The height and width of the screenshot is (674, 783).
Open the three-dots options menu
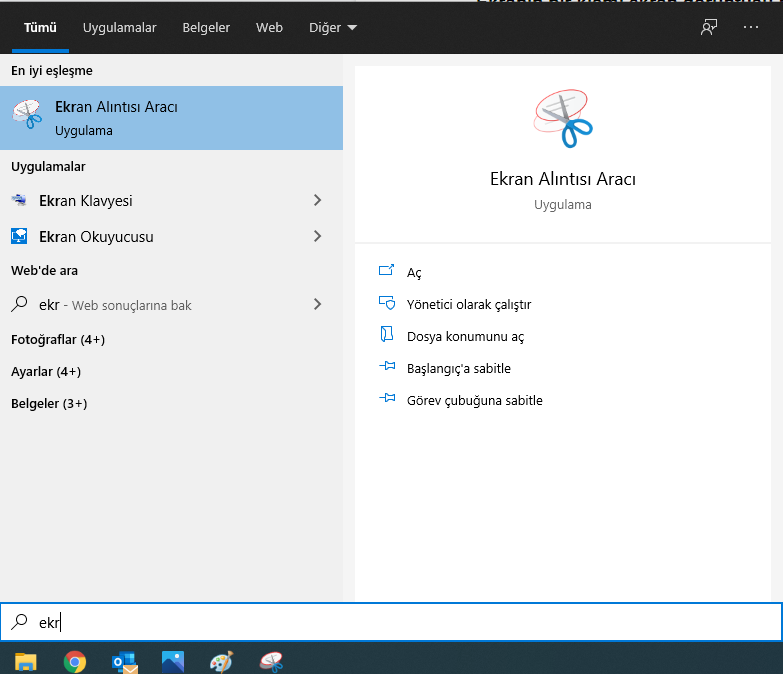coord(751,27)
